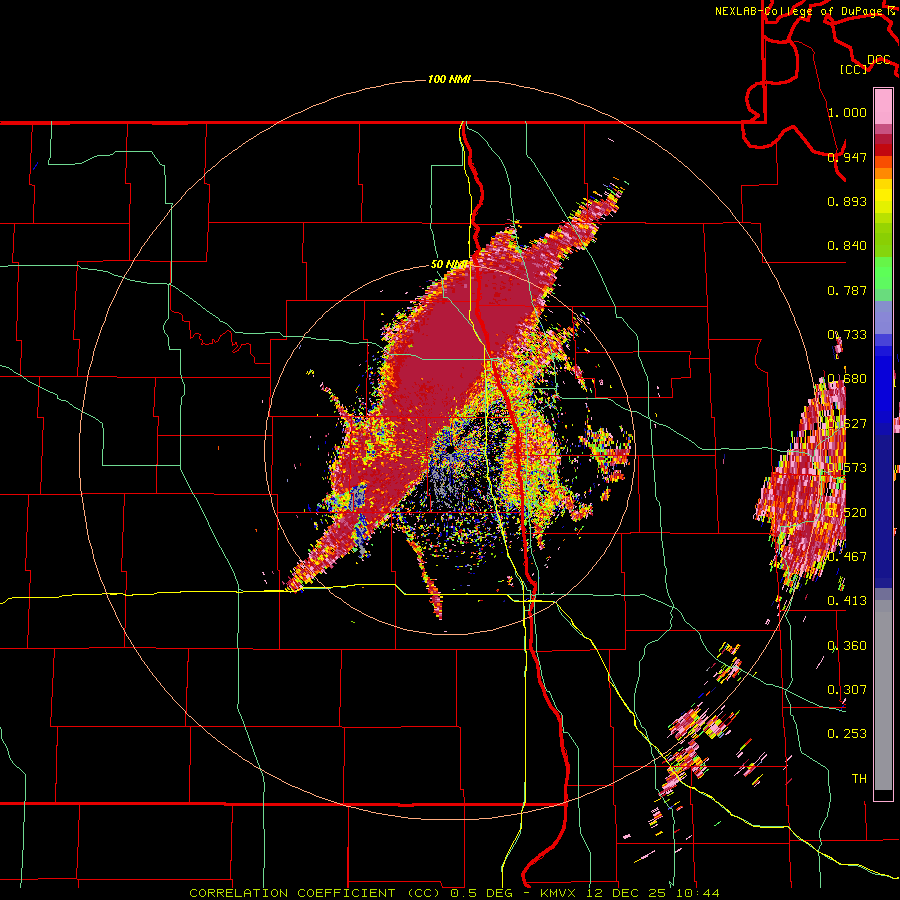Click the 0.253 value on the color scale

pyautogui.click(x=847, y=734)
